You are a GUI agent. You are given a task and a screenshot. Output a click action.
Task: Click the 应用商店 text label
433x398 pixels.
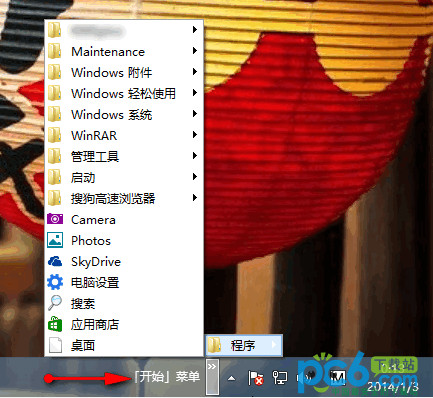click(95, 324)
